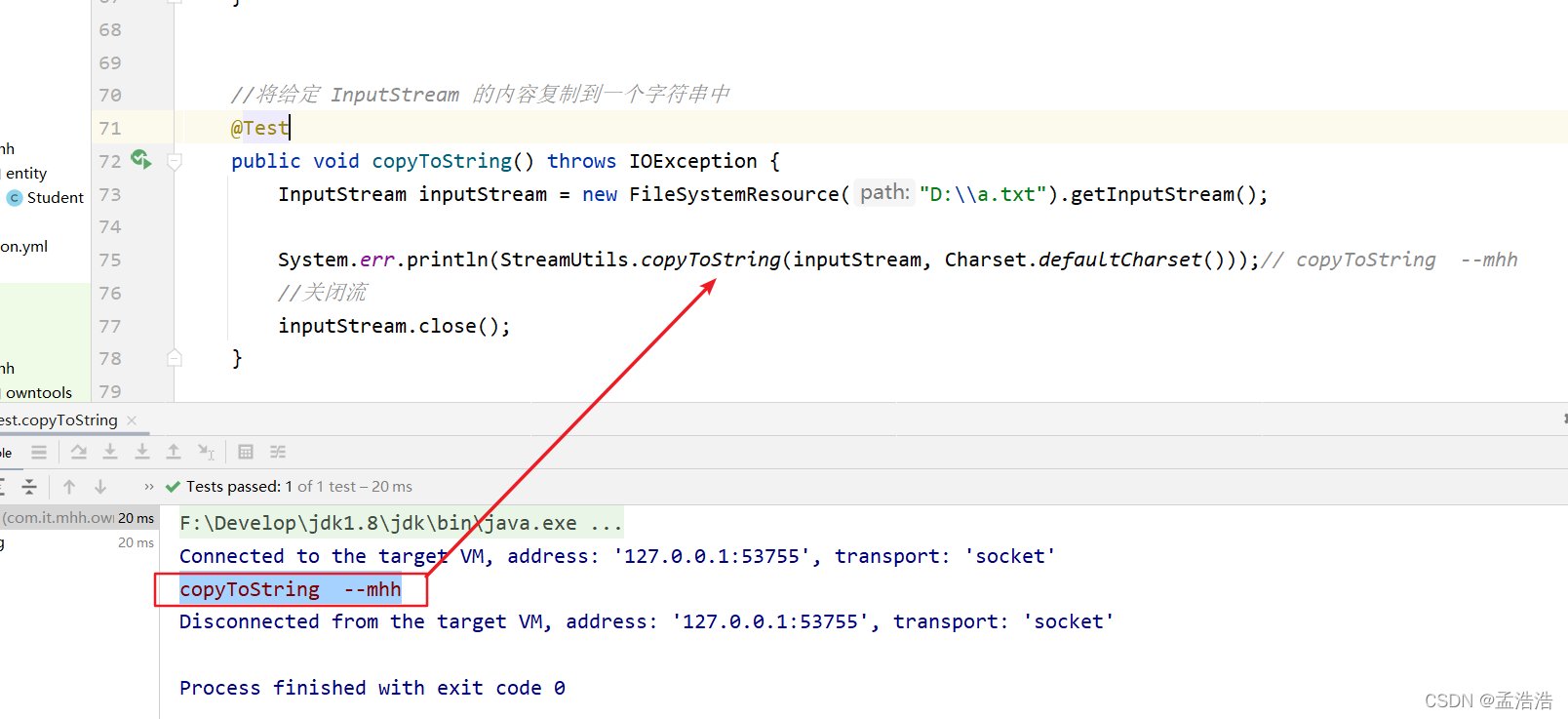Click line number 77 in the gutter

click(110, 327)
